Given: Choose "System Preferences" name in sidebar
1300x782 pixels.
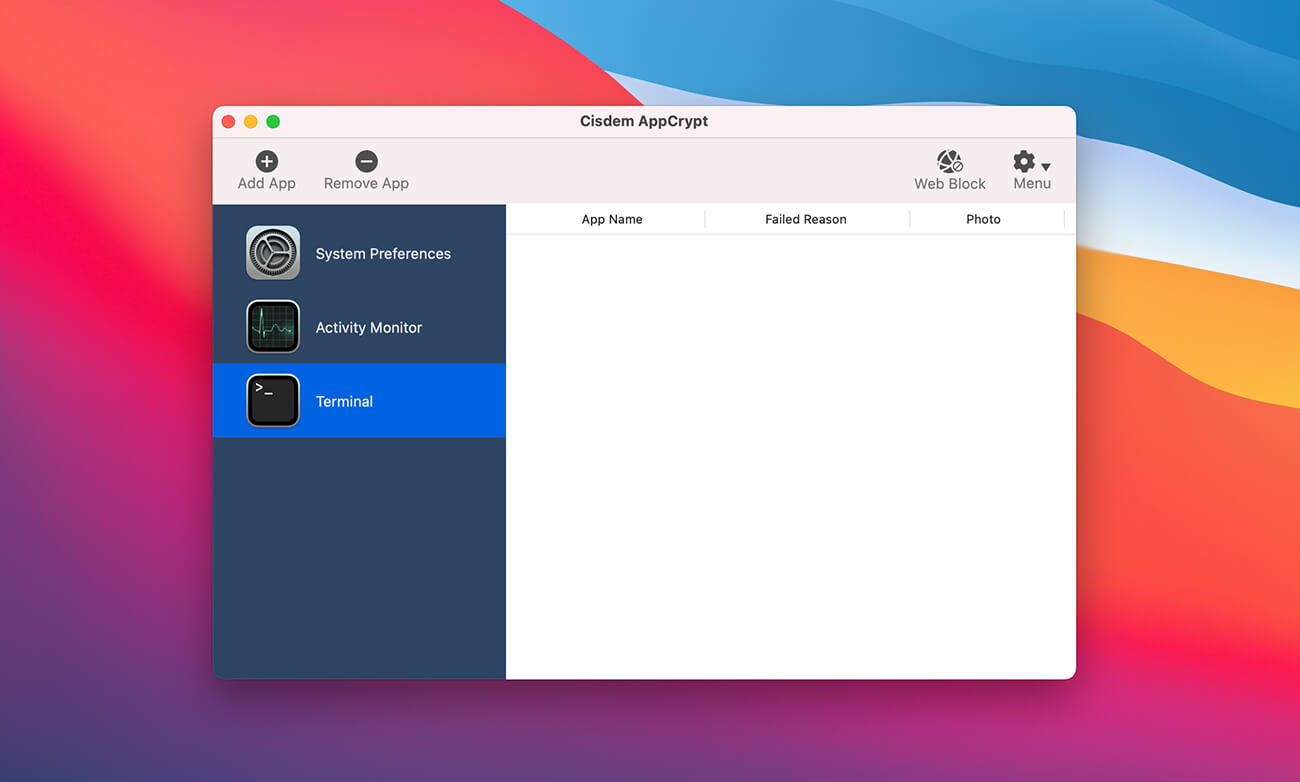Looking at the screenshot, I should 383,254.
